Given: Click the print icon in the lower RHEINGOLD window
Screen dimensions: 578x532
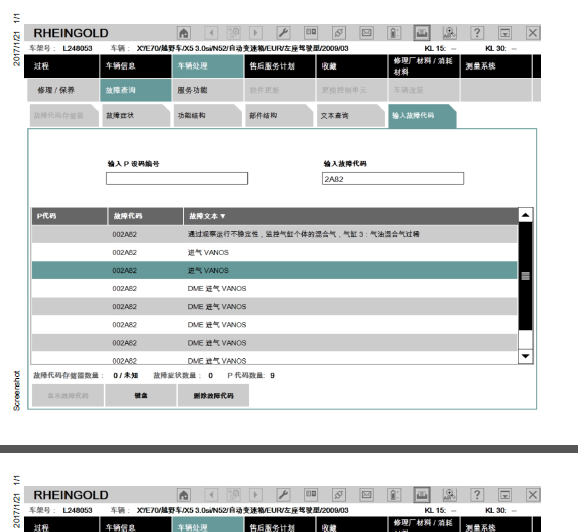Looking at the screenshot, I should pyautogui.click(x=422, y=495).
